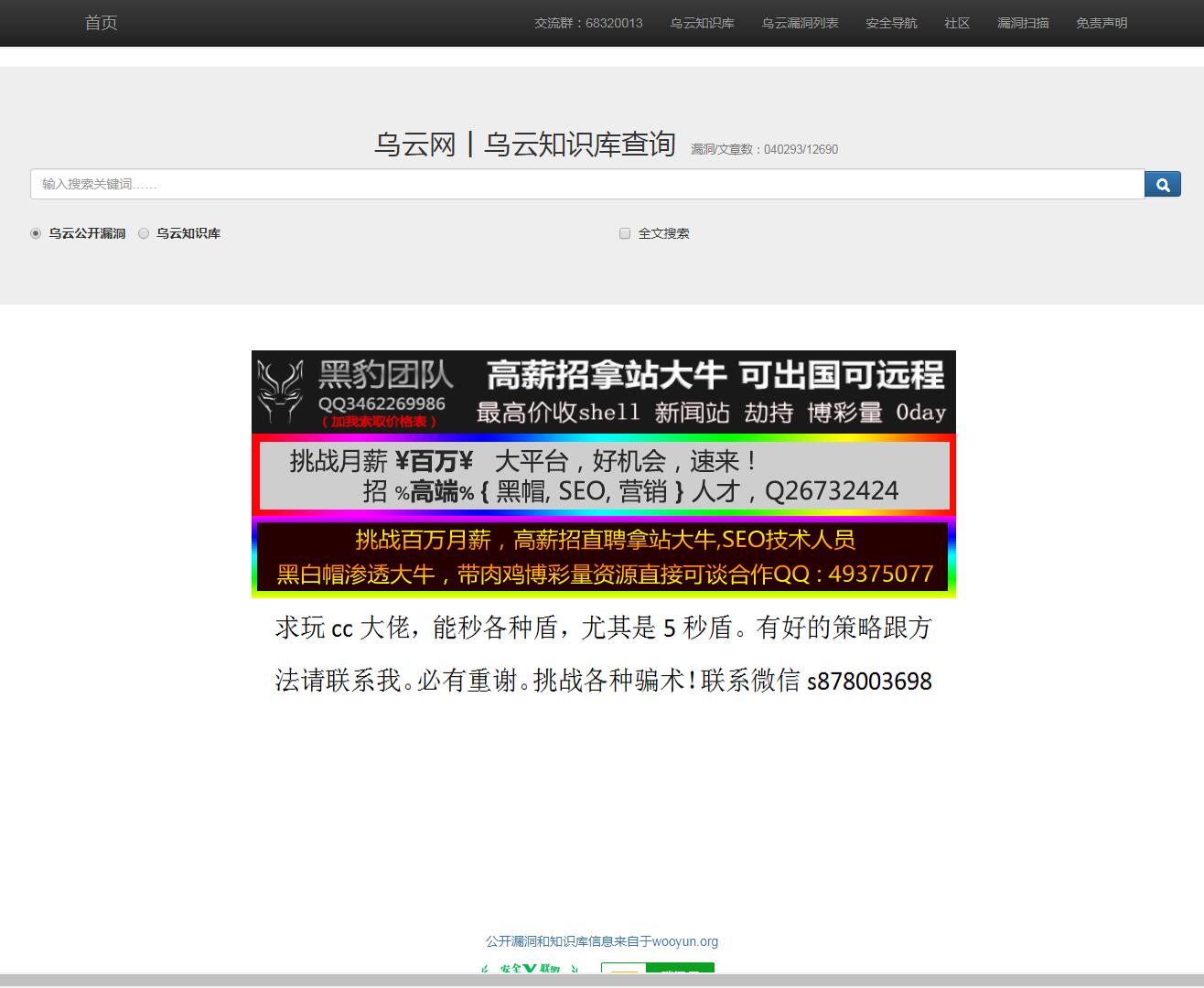Viewport: 1204px width, 988px height.
Task: Click the 漏洞/文章数：040293/12690 count text
Action: click(764, 149)
